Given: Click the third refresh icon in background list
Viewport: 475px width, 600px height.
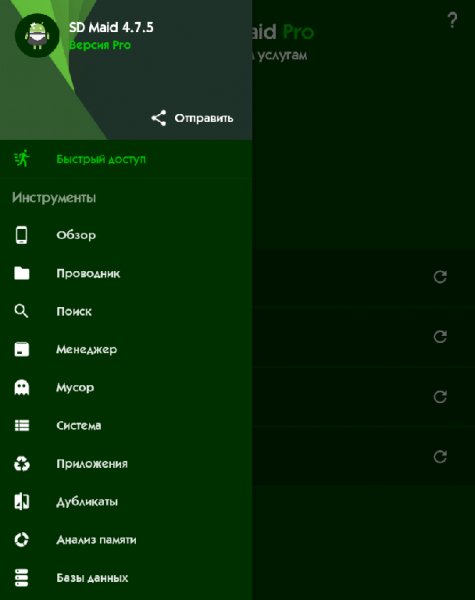Looking at the screenshot, I should pos(440,396).
